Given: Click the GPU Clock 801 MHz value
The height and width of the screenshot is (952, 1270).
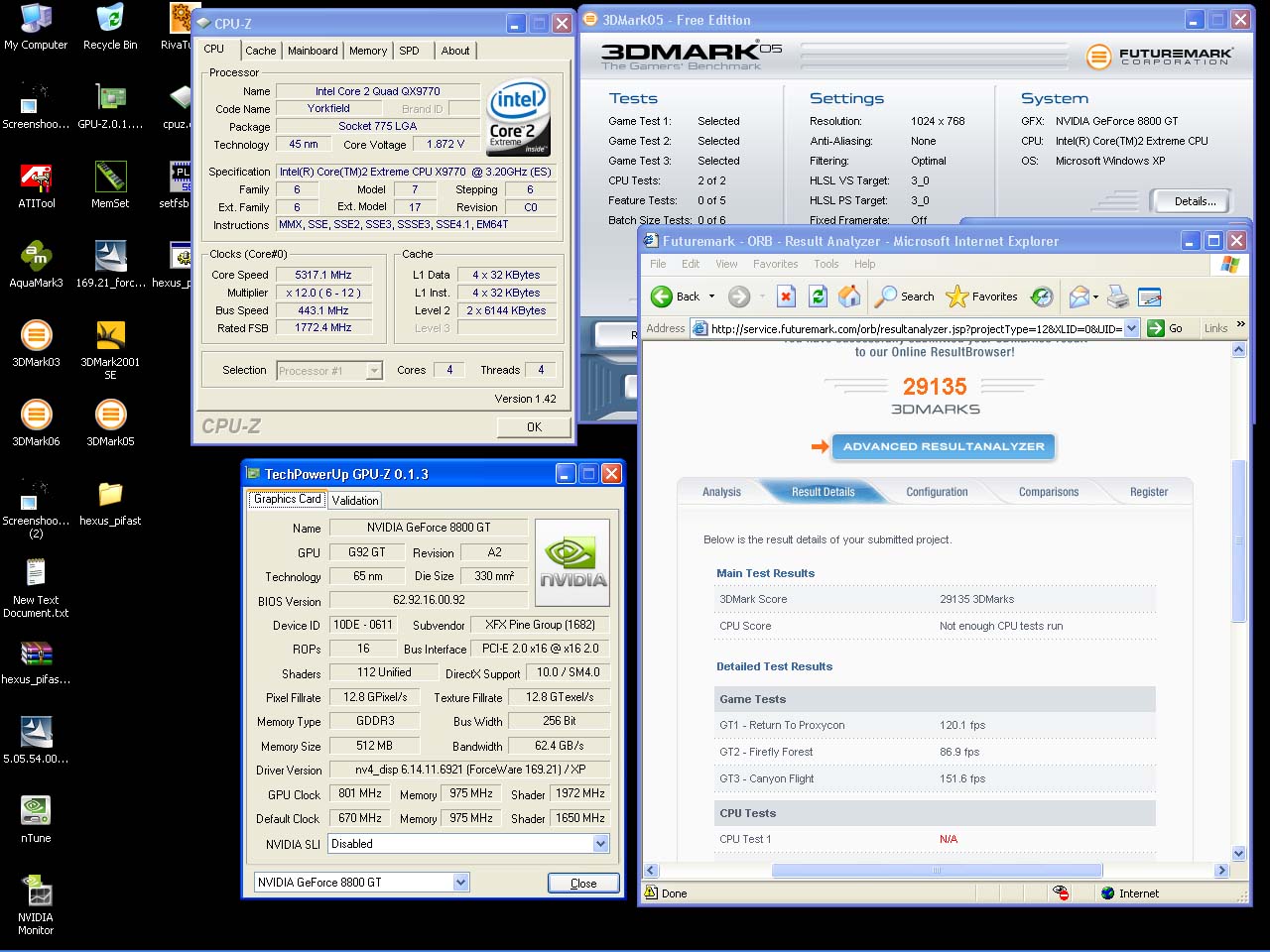Looking at the screenshot, I should (x=360, y=793).
